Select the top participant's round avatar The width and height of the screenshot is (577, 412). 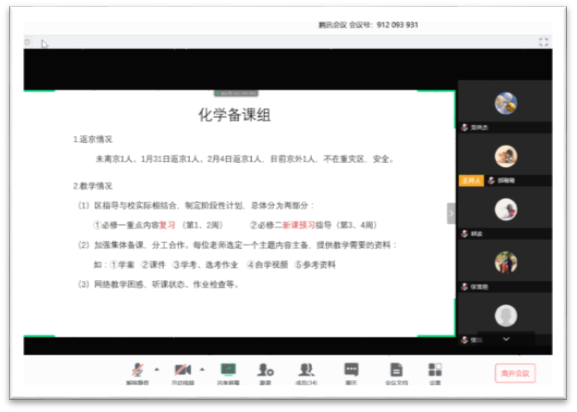click(x=506, y=103)
